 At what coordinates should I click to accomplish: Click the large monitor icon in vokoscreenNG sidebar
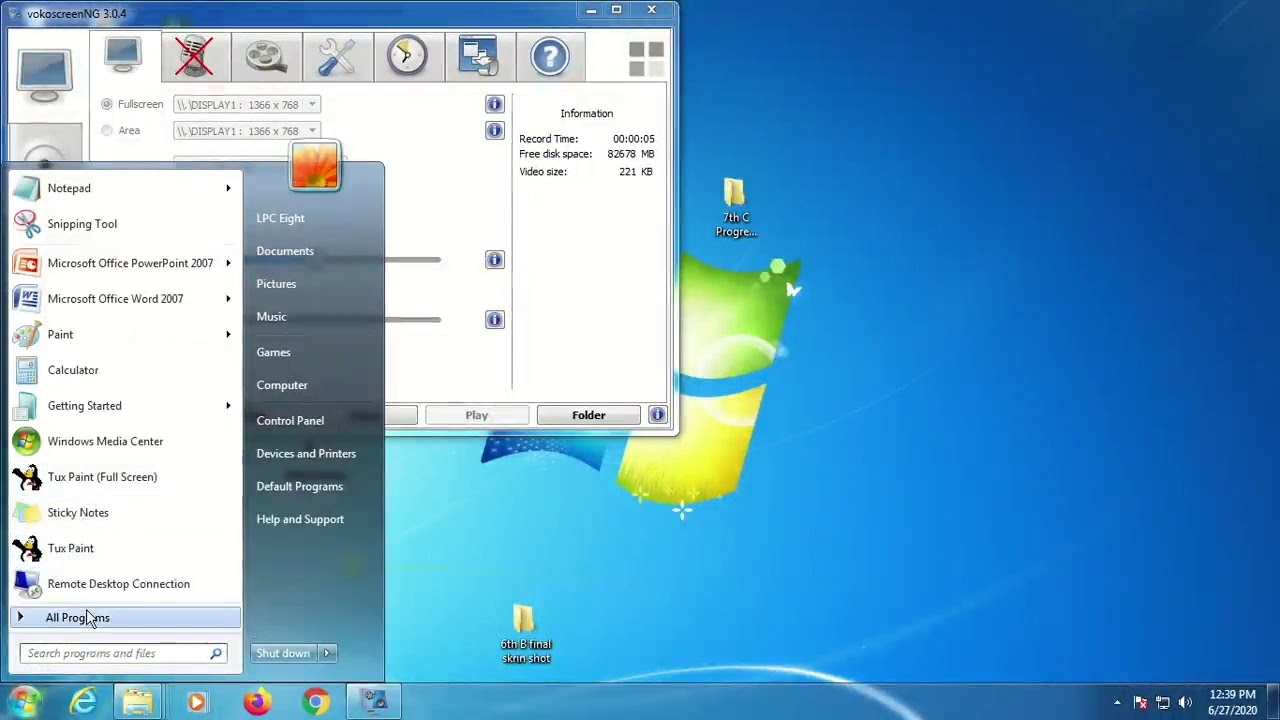[x=44, y=77]
